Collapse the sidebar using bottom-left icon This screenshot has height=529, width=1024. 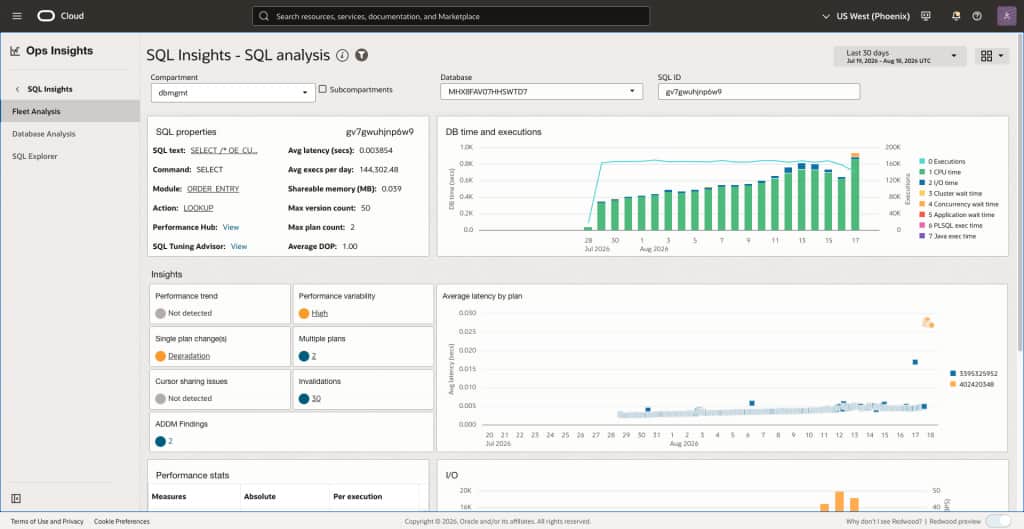[16, 498]
